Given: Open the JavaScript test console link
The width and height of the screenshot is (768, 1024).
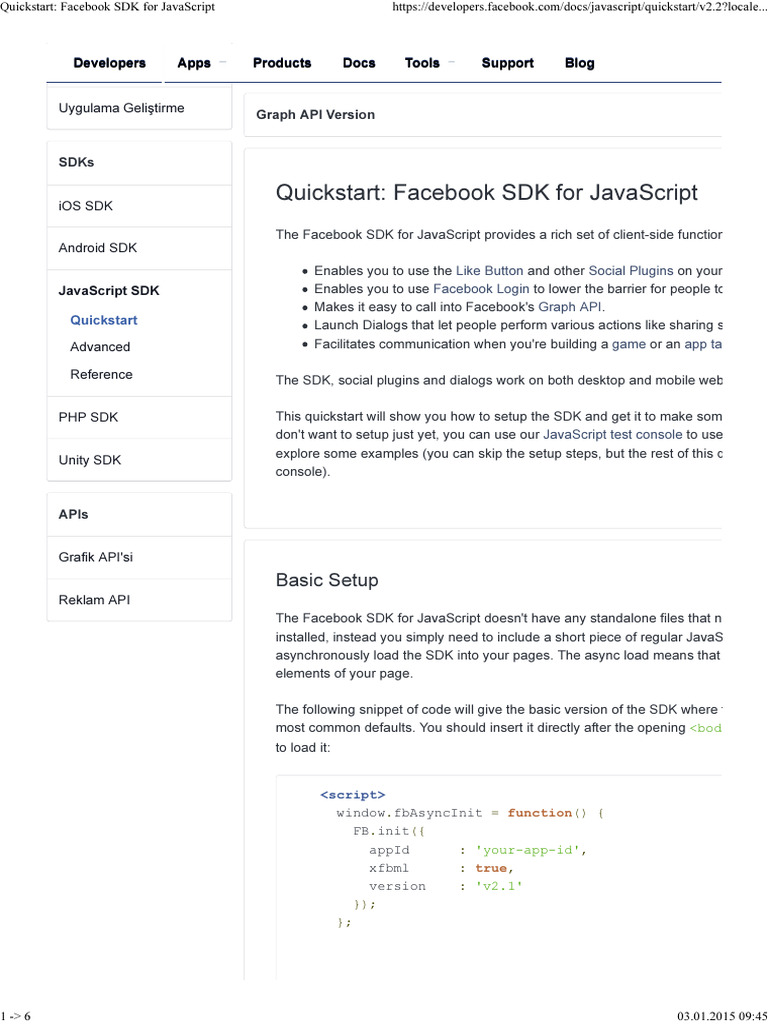Looking at the screenshot, I should click(x=613, y=434).
